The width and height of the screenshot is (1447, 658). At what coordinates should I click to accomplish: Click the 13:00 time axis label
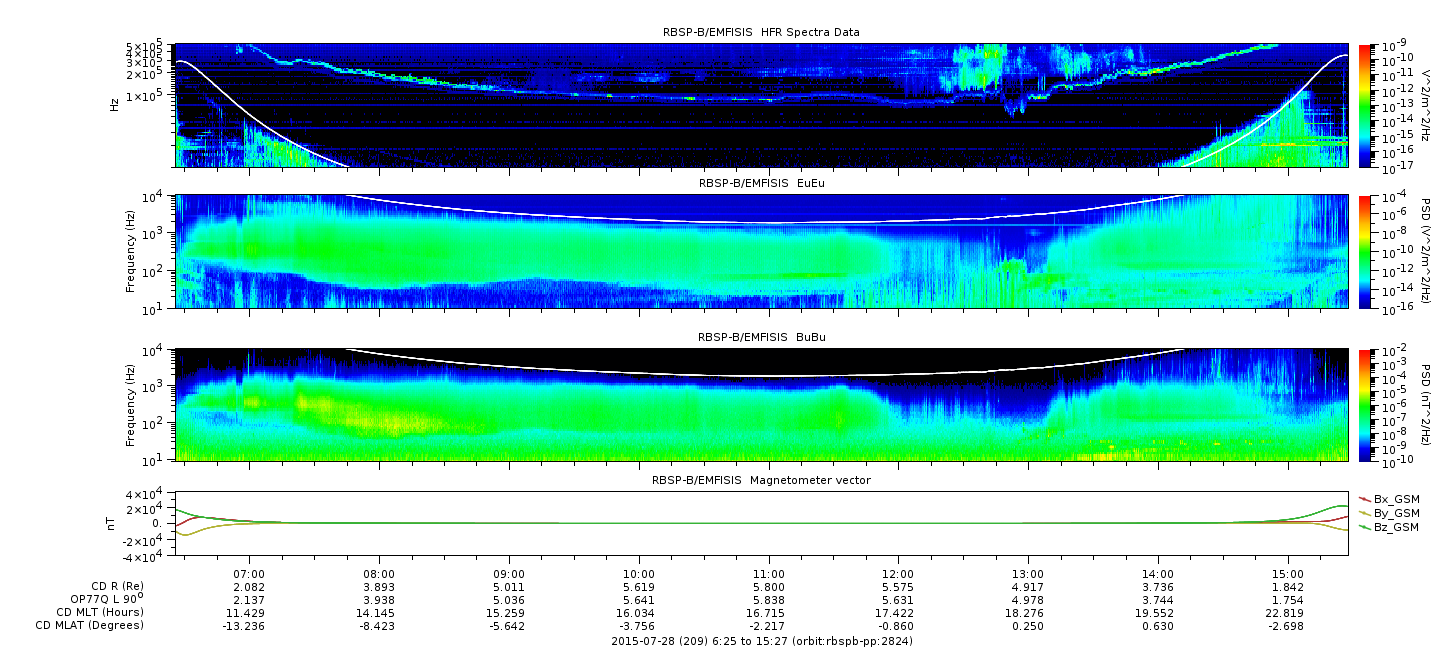coord(1028,575)
